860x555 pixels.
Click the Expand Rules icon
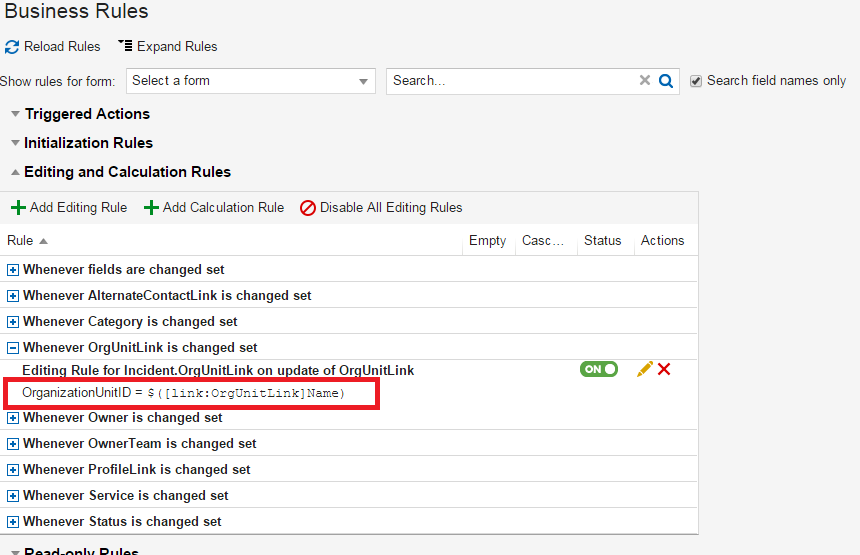[x=125, y=46]
